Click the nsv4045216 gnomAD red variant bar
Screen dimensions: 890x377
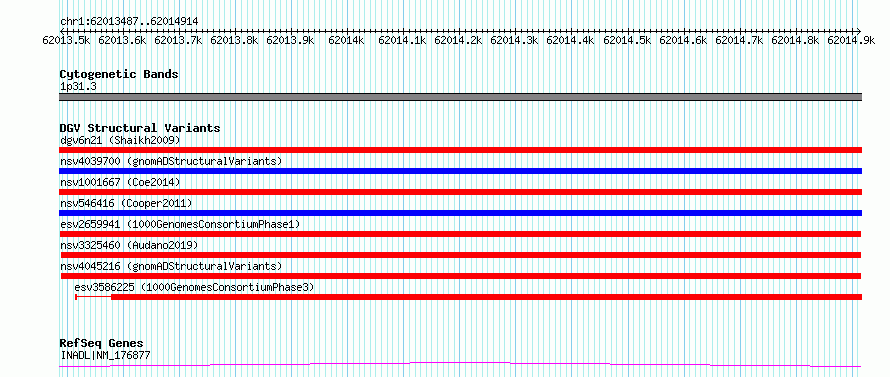click(x=460, y=276)
